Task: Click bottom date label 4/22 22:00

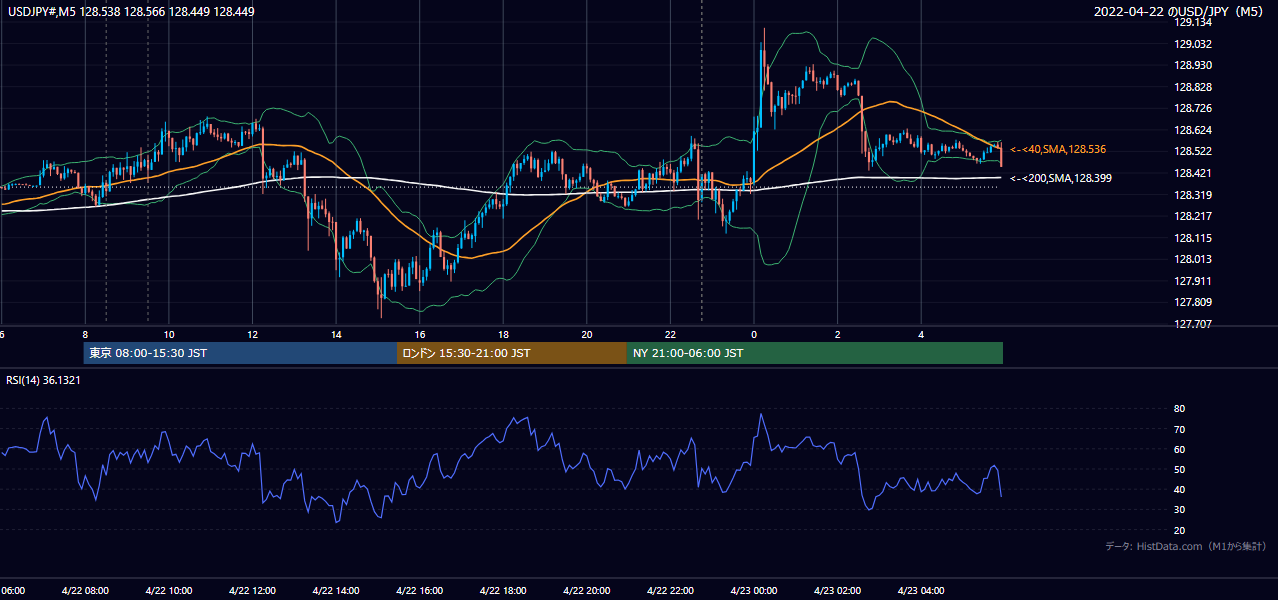Action: tap(669, 590)
